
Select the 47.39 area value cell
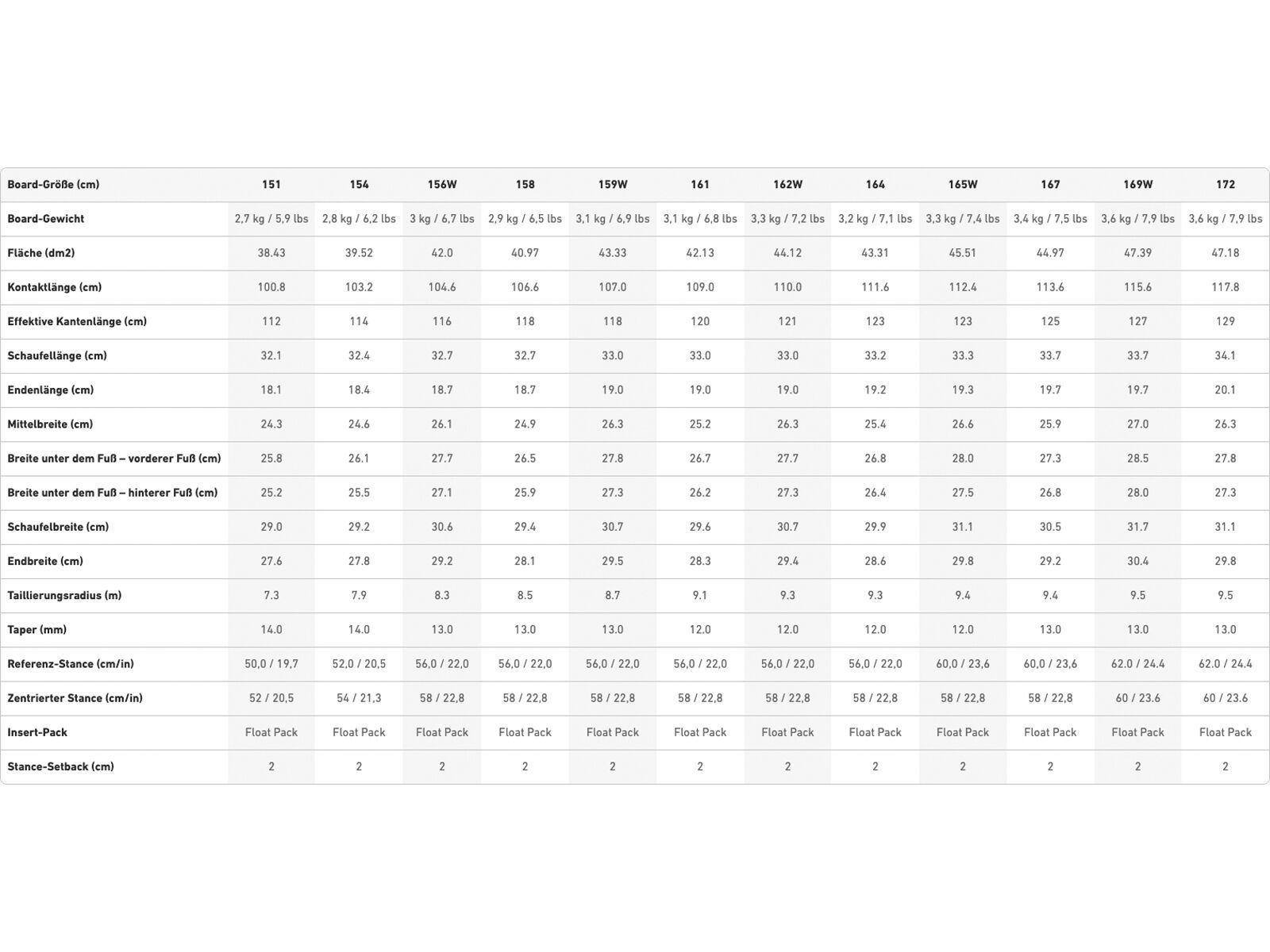tap(1137, 253)
